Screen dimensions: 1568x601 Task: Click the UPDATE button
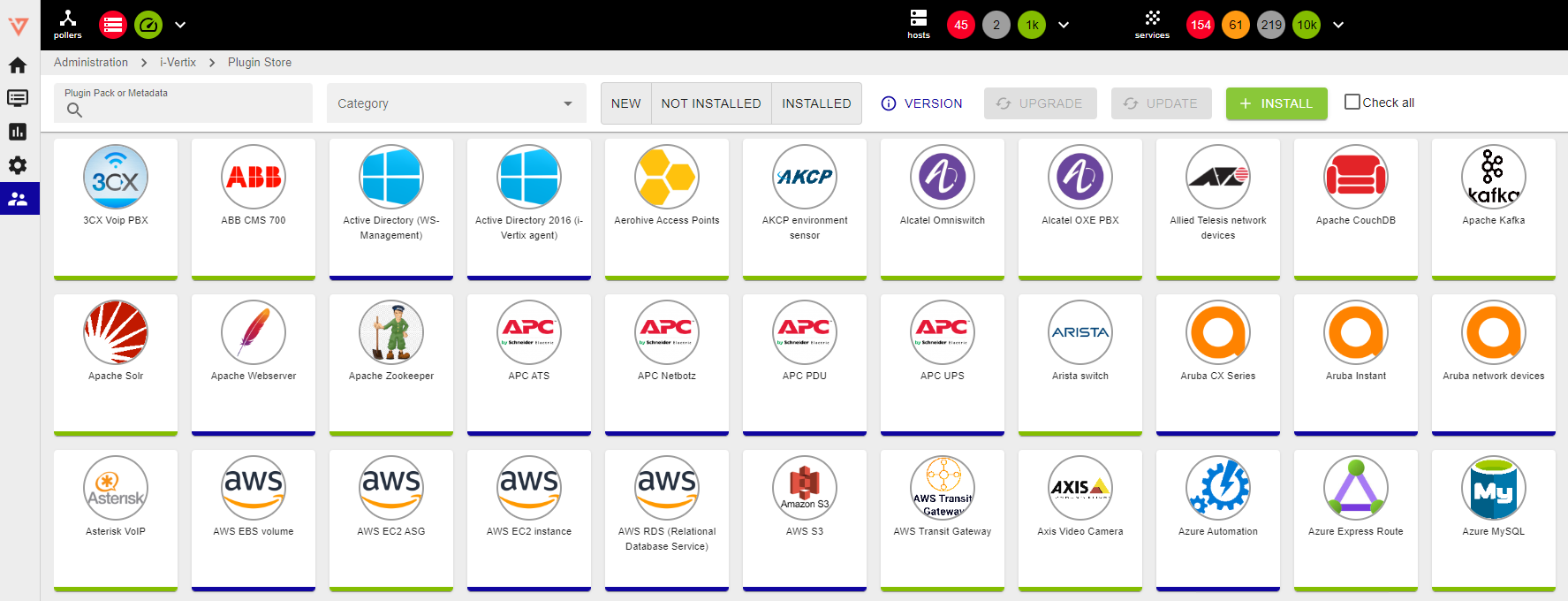click(x=1162, y=103)
